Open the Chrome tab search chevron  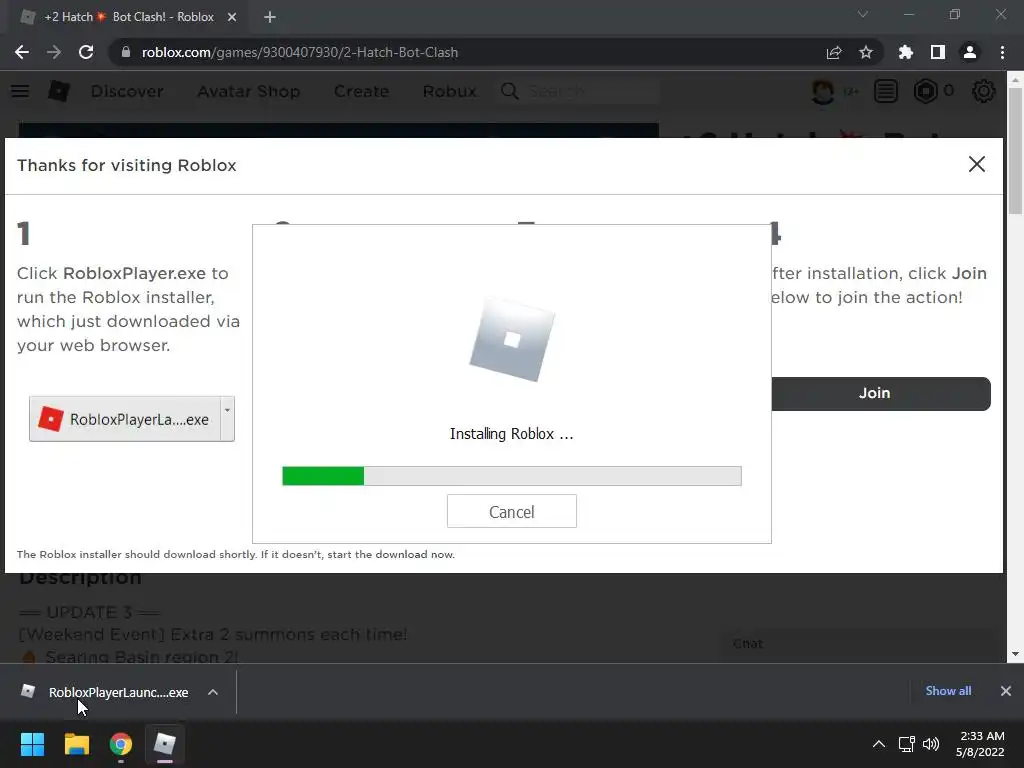point(863,14)
